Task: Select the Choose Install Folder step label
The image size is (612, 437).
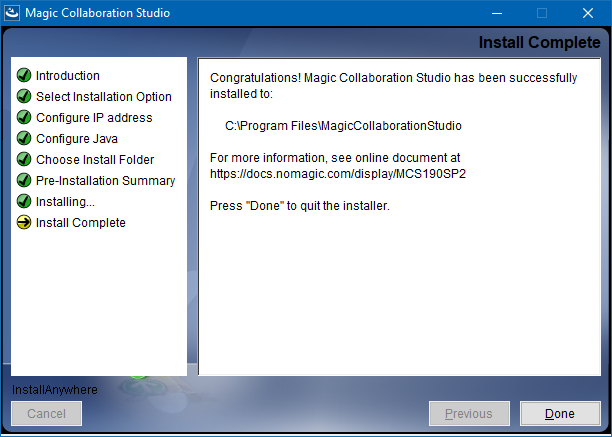Action: click(x=95, y=160)
